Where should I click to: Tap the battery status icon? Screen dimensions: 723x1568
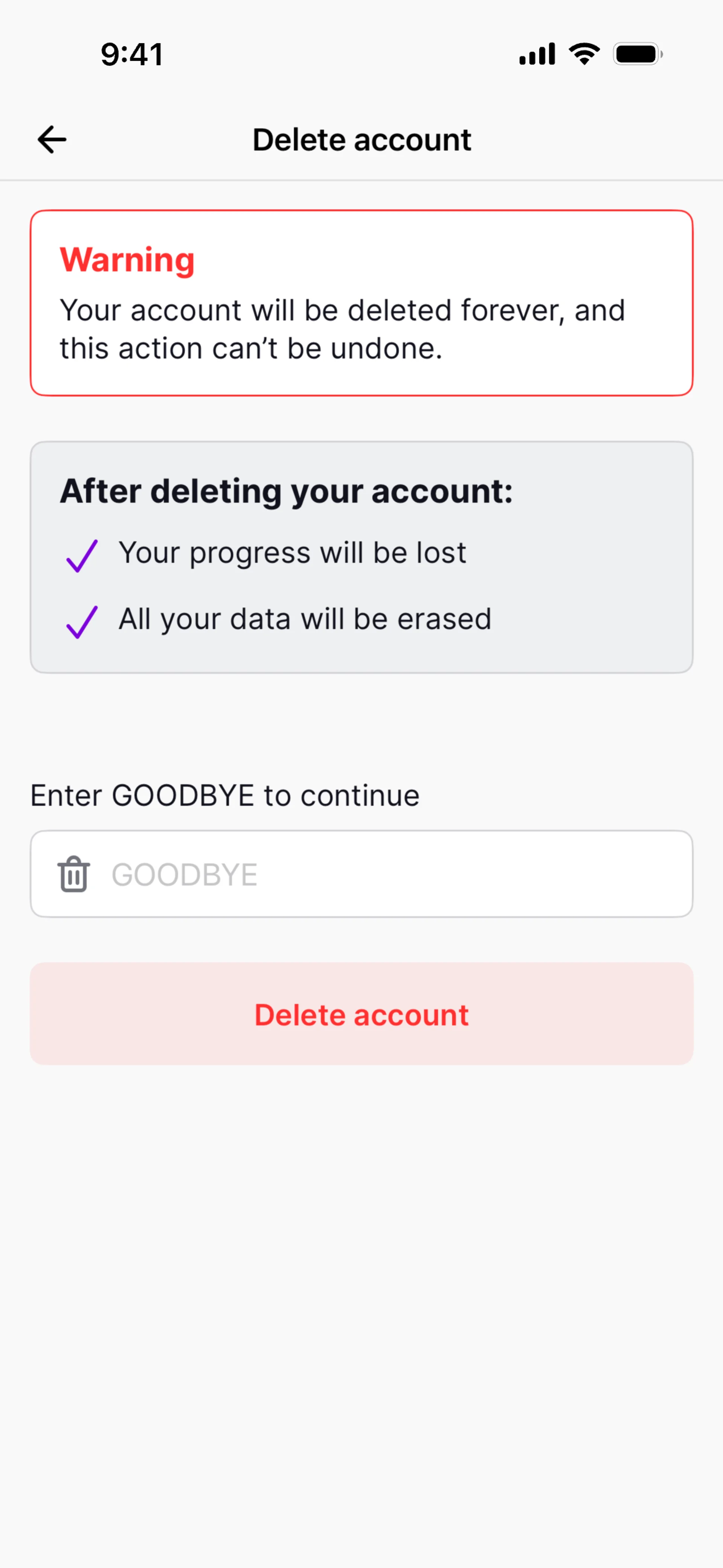(637, 54)
